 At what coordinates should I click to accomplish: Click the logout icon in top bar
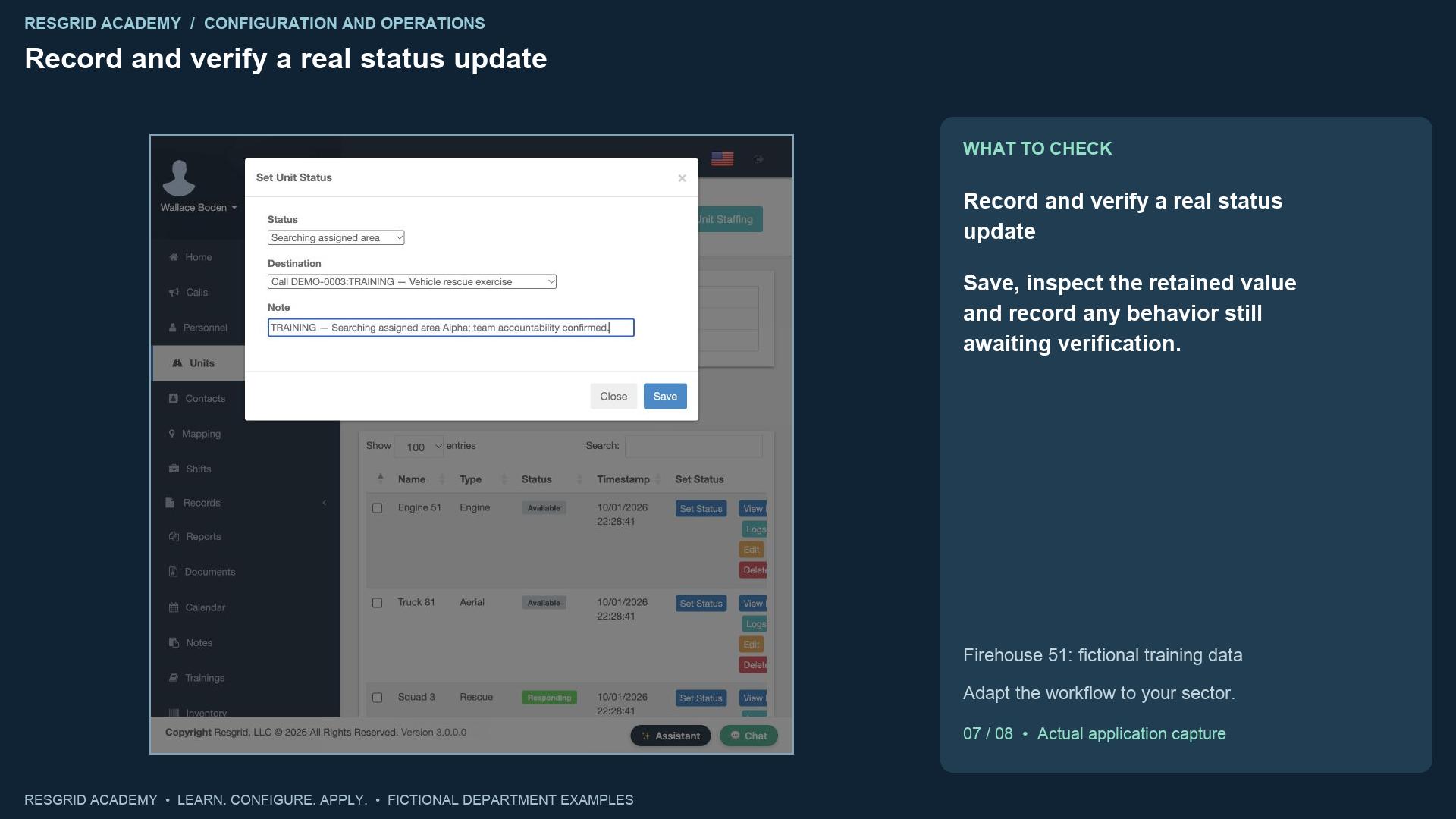[x=759, y=159]
